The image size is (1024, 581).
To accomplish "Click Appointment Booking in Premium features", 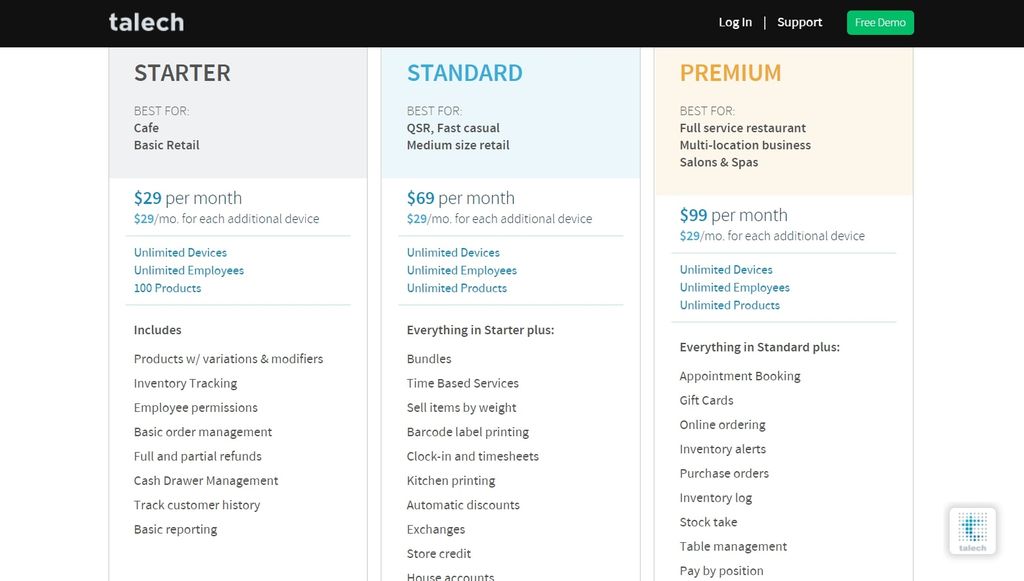I will [x=740, y=376].
